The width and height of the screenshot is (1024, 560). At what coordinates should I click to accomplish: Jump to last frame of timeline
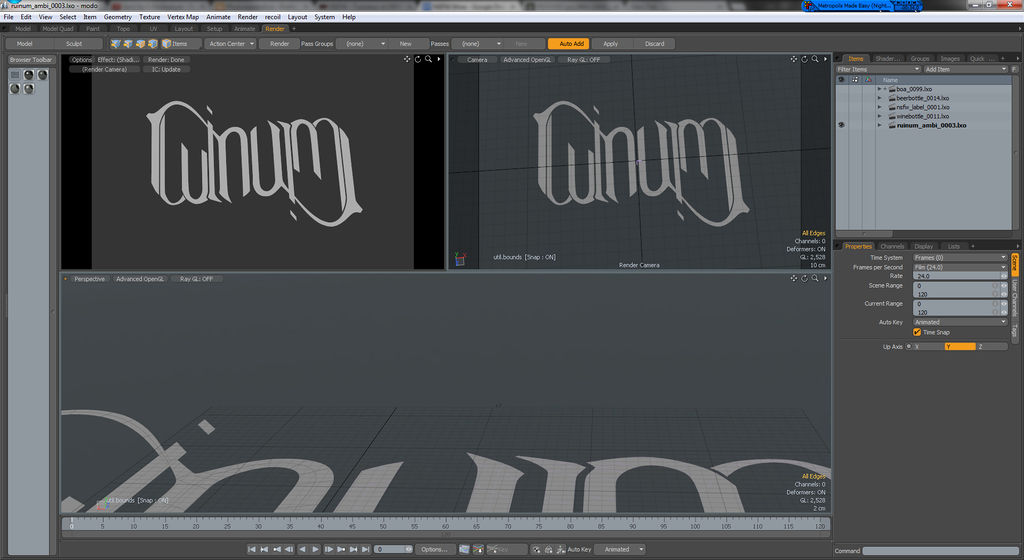(x=366, y=550)
